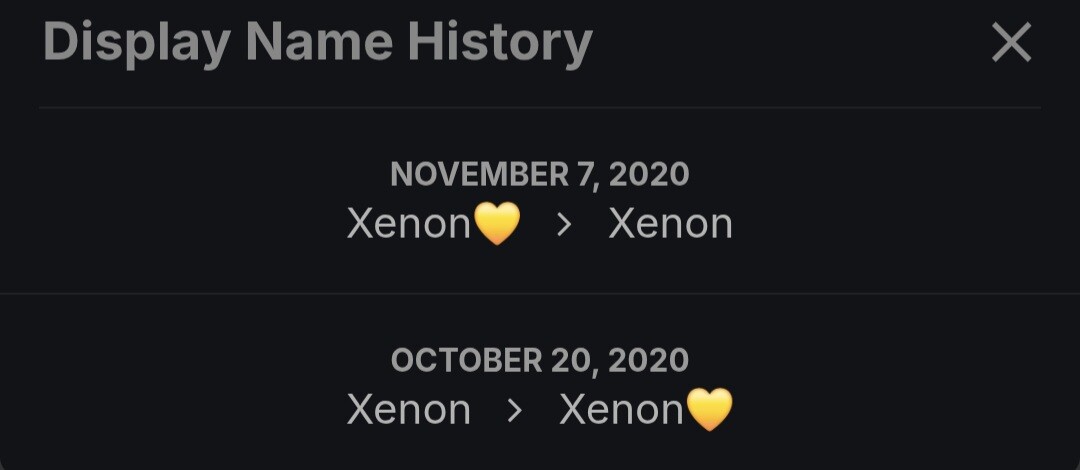Select the OCTOBER 20, 2020 date label
Viewport: 1080px width, 470px height.
click(540, 360)
